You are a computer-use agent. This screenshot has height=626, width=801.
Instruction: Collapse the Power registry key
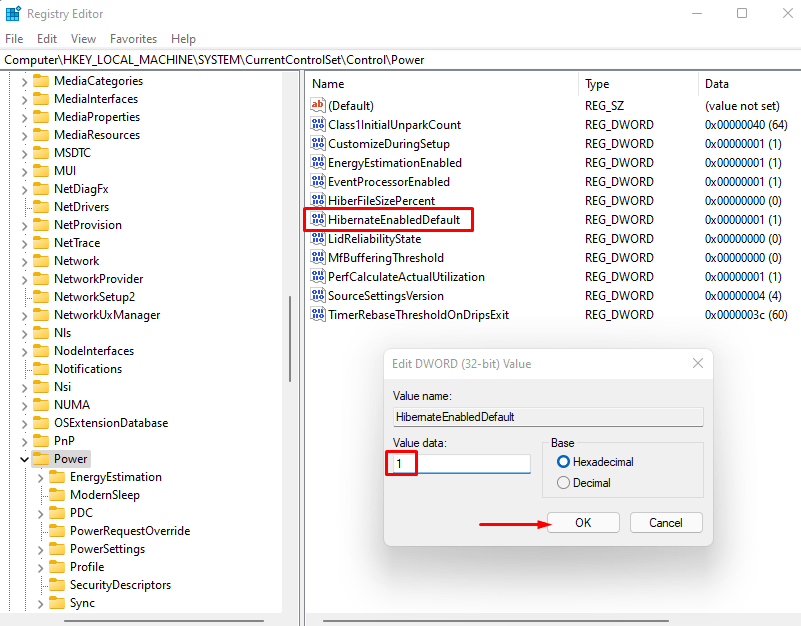[24, 459]
